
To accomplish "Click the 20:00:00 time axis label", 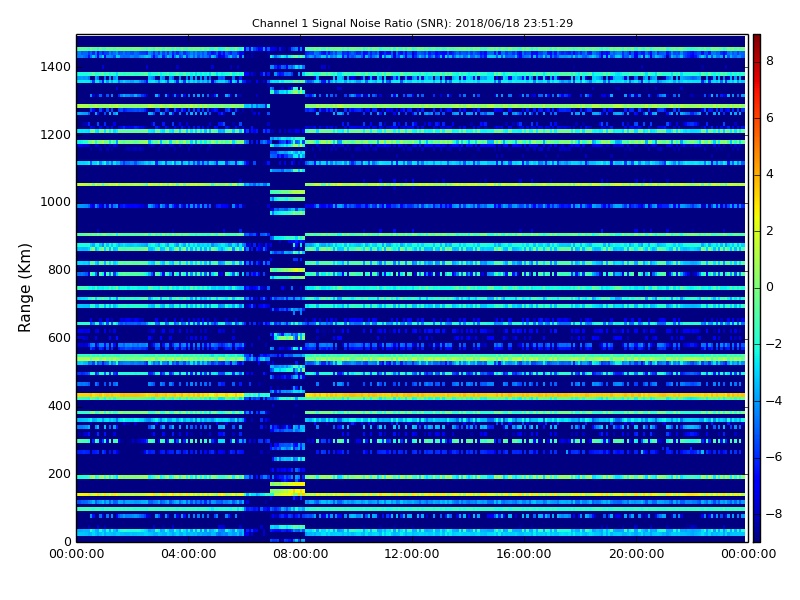I will click(x=636, y=554).
